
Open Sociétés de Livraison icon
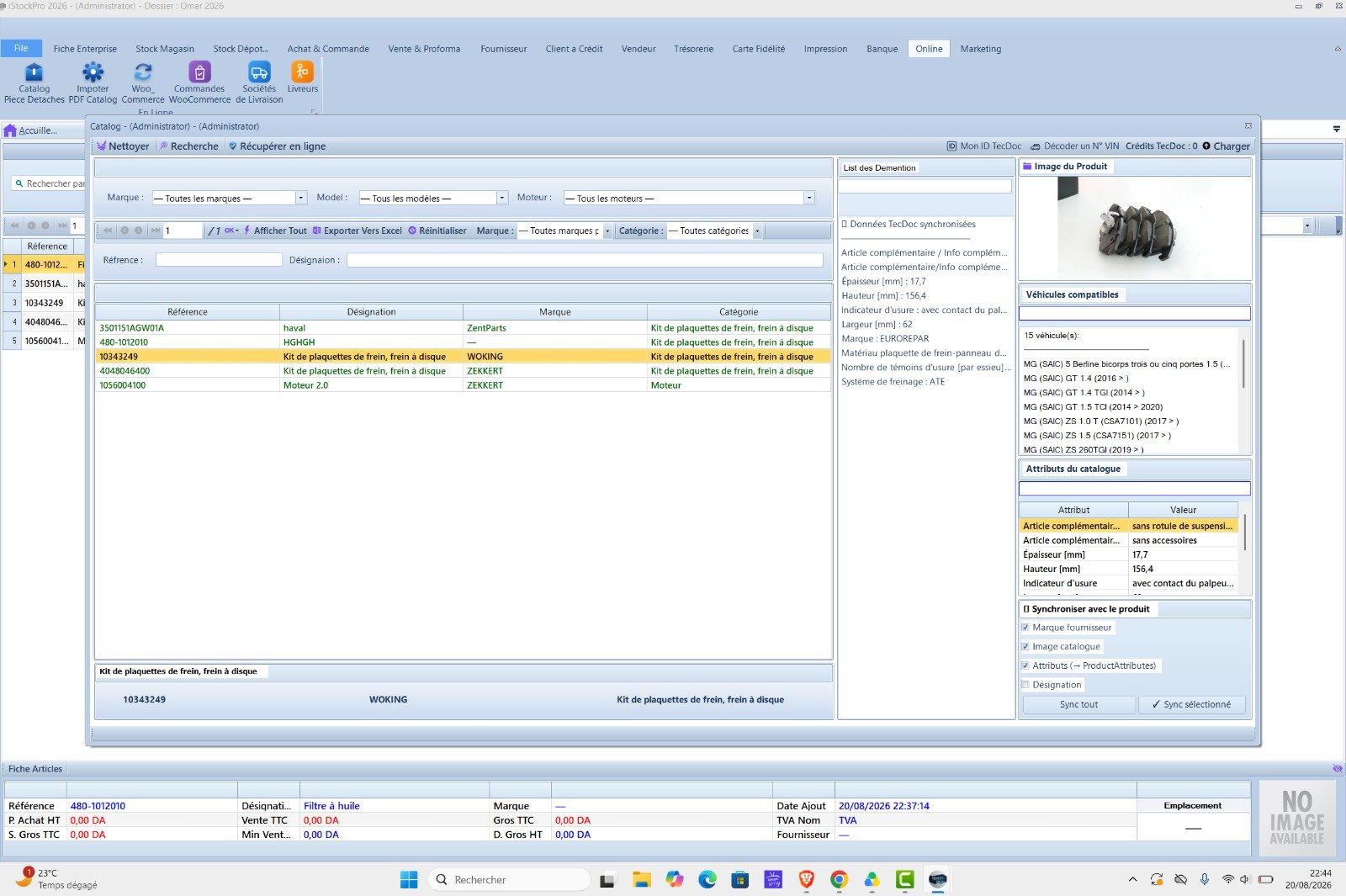pyautogui.click(x=259, y=82)
